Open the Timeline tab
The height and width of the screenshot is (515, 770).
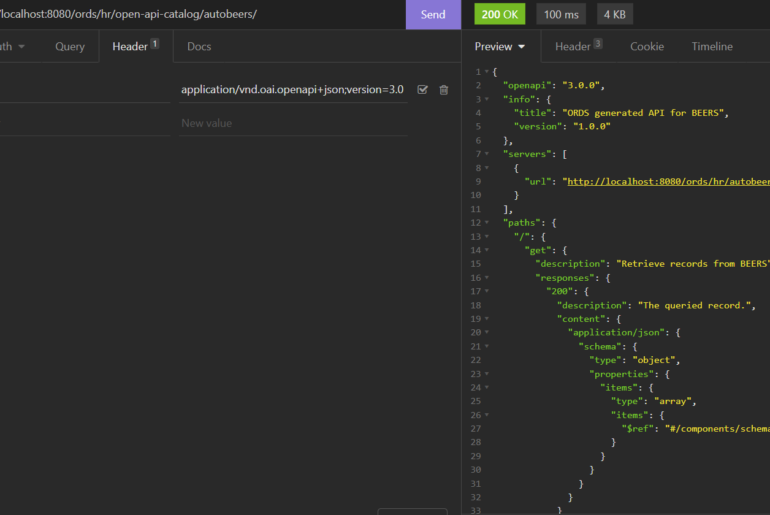coord(712,47)
